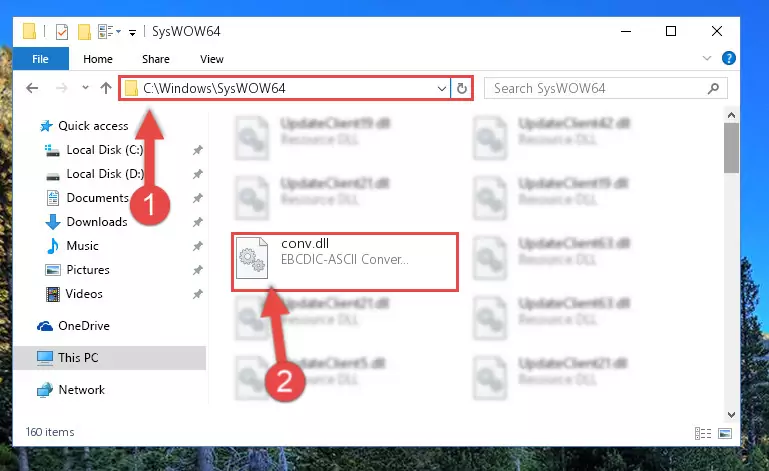
Task: Click the Downloads blue arrow icon
Action: pos(53,222)
